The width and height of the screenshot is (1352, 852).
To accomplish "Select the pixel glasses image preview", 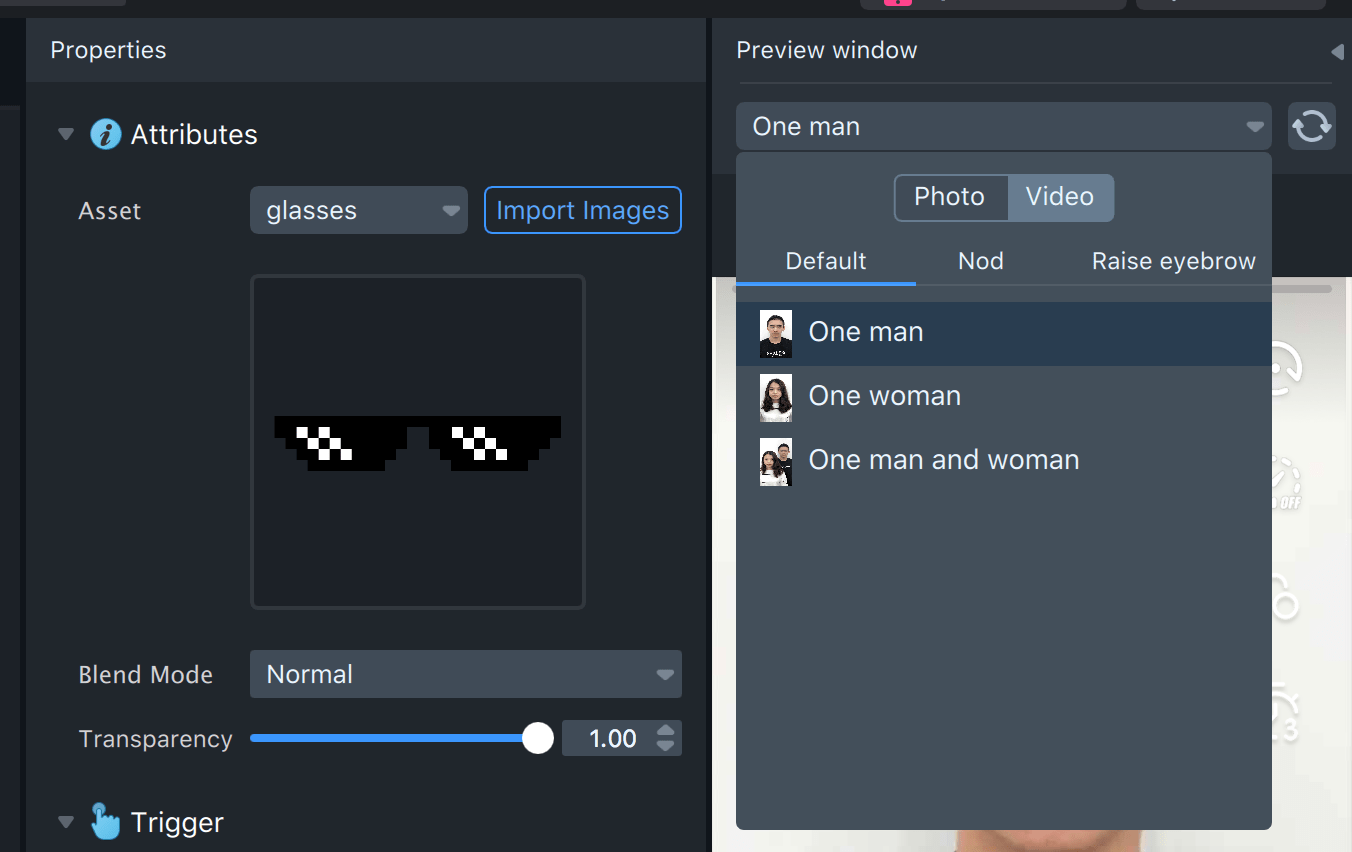I will click(x=418, y=442).
